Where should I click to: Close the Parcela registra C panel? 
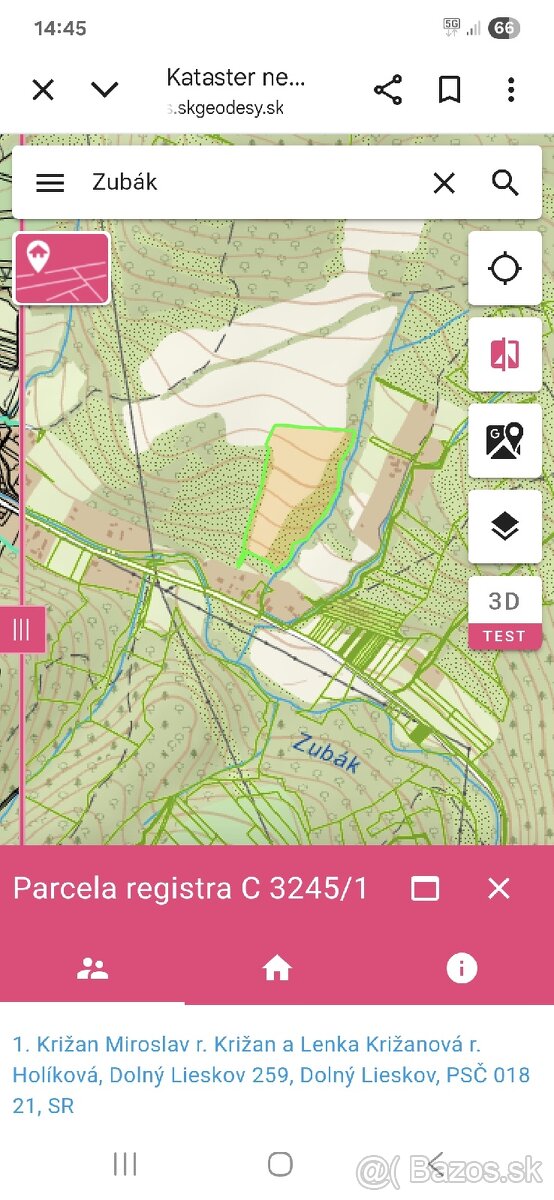coord(499,888)
